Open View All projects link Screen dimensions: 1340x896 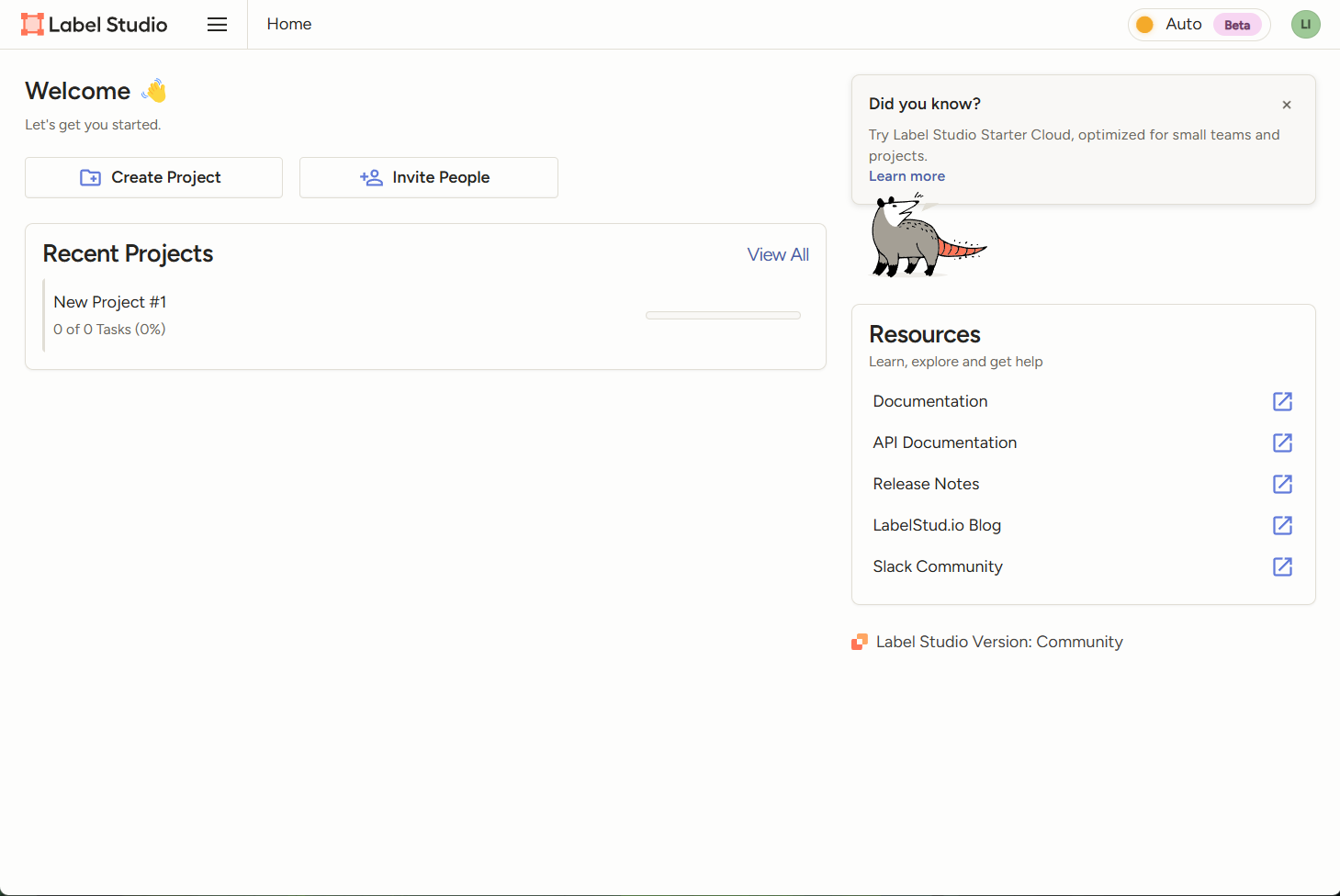click(x=778, y=254)
